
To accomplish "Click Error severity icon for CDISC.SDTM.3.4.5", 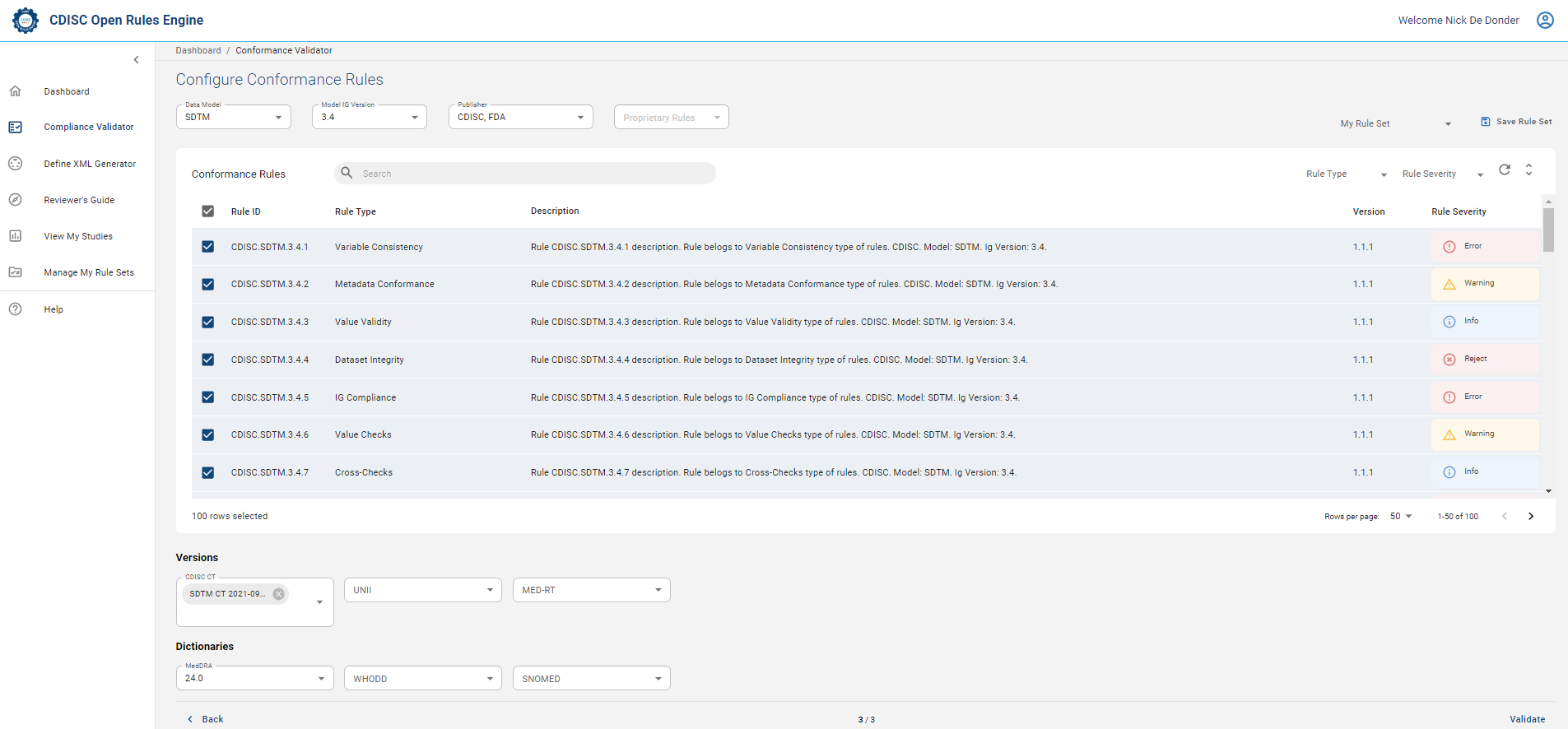I will (x=1449, y=397).
